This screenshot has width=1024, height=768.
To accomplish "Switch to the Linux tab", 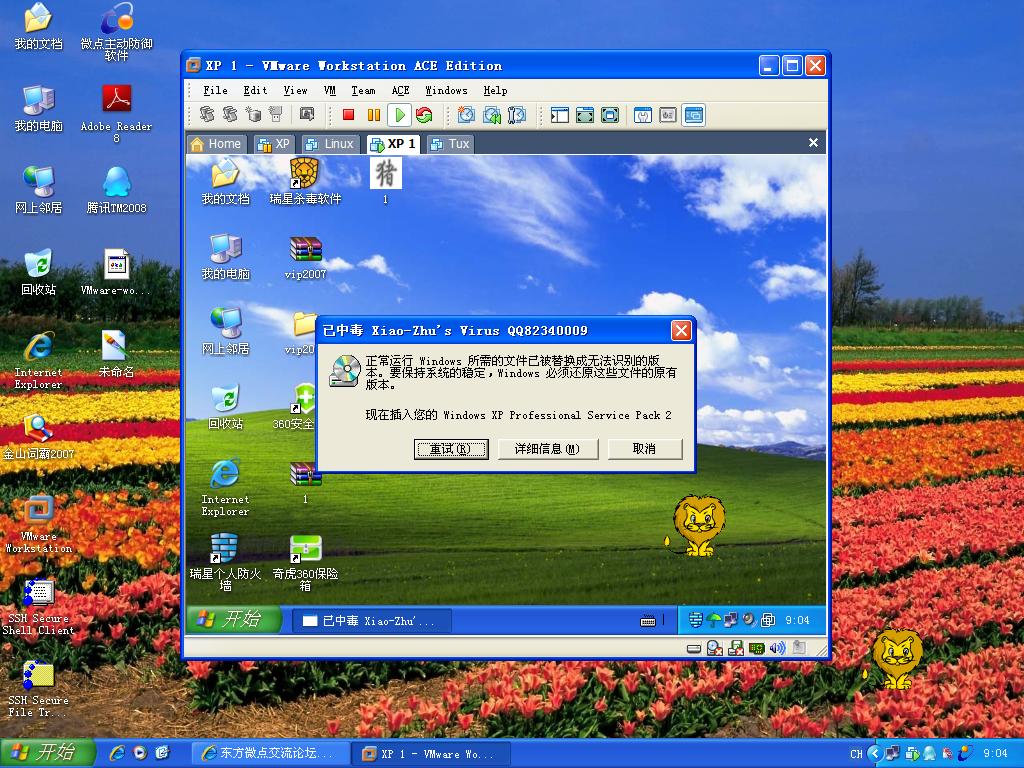I will (330, 144).
